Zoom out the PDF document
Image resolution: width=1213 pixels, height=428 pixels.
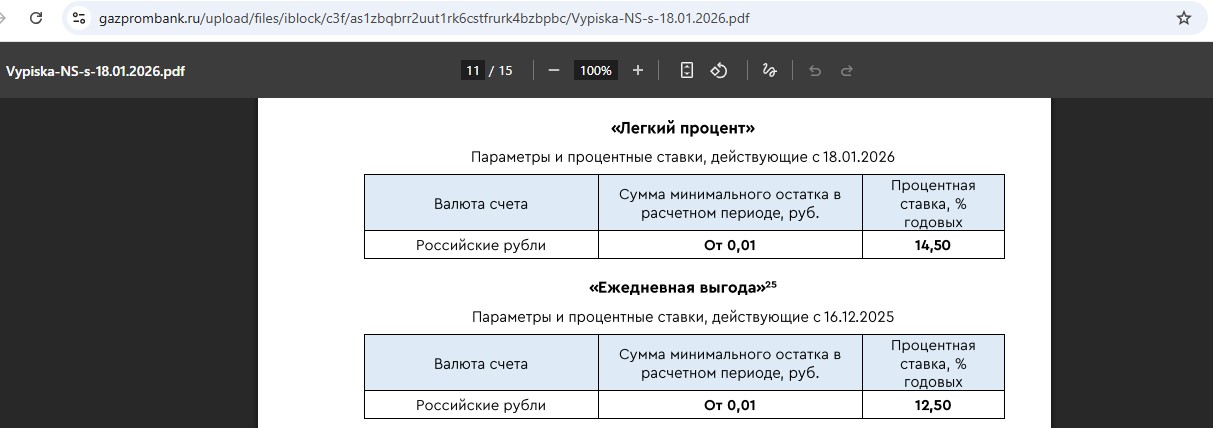554,70
